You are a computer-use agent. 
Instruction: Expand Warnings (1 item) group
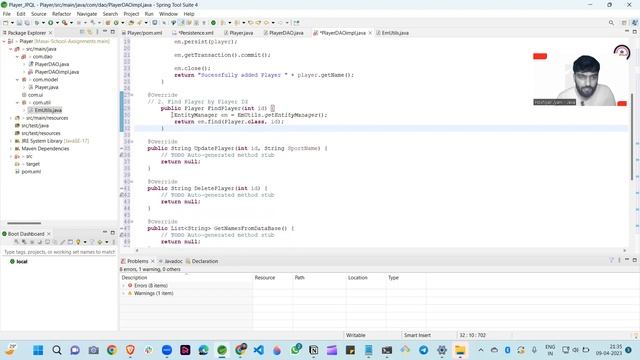124,293
